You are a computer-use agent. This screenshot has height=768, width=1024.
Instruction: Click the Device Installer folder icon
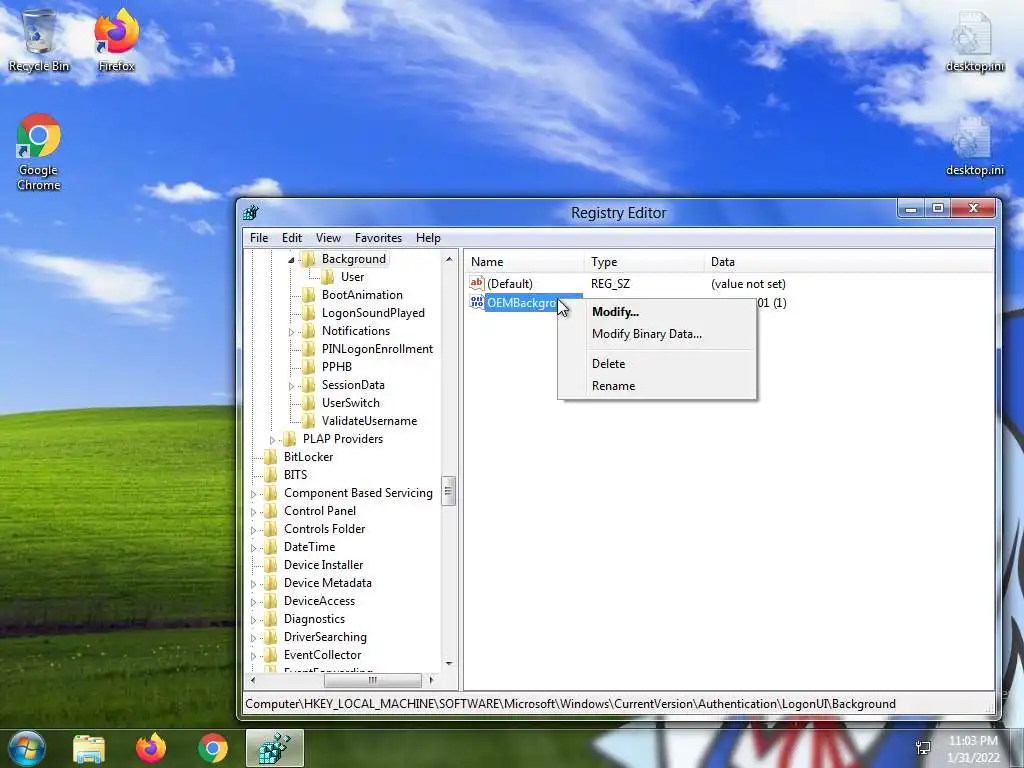[270, 565]
